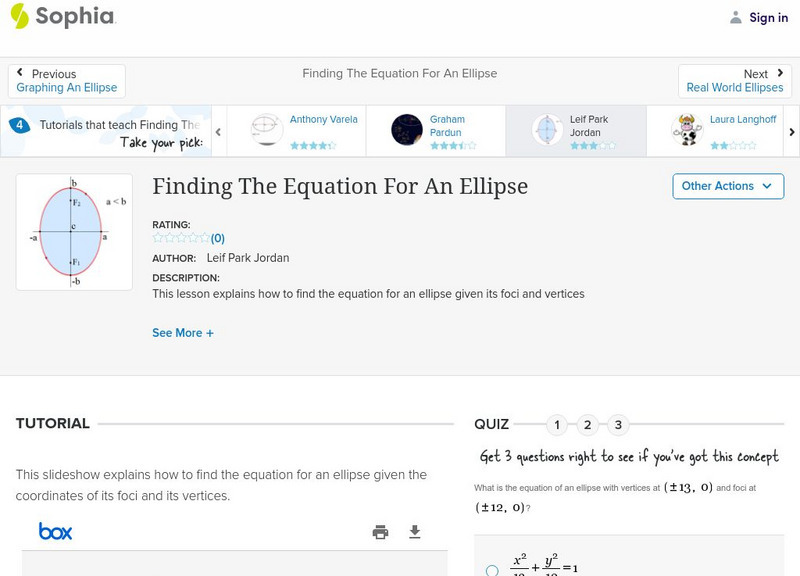Click the ellipse diagram thumbnail
Image resolution: width=800 pixels, height=576 pixels.
73,231
